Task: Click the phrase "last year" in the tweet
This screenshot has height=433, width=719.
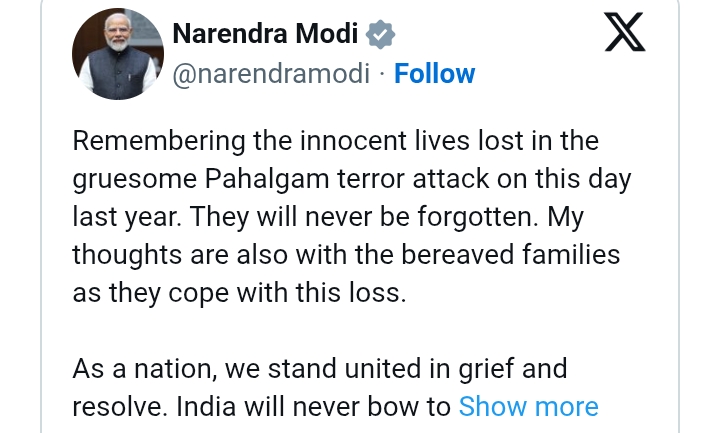Action: coord(126,217)
